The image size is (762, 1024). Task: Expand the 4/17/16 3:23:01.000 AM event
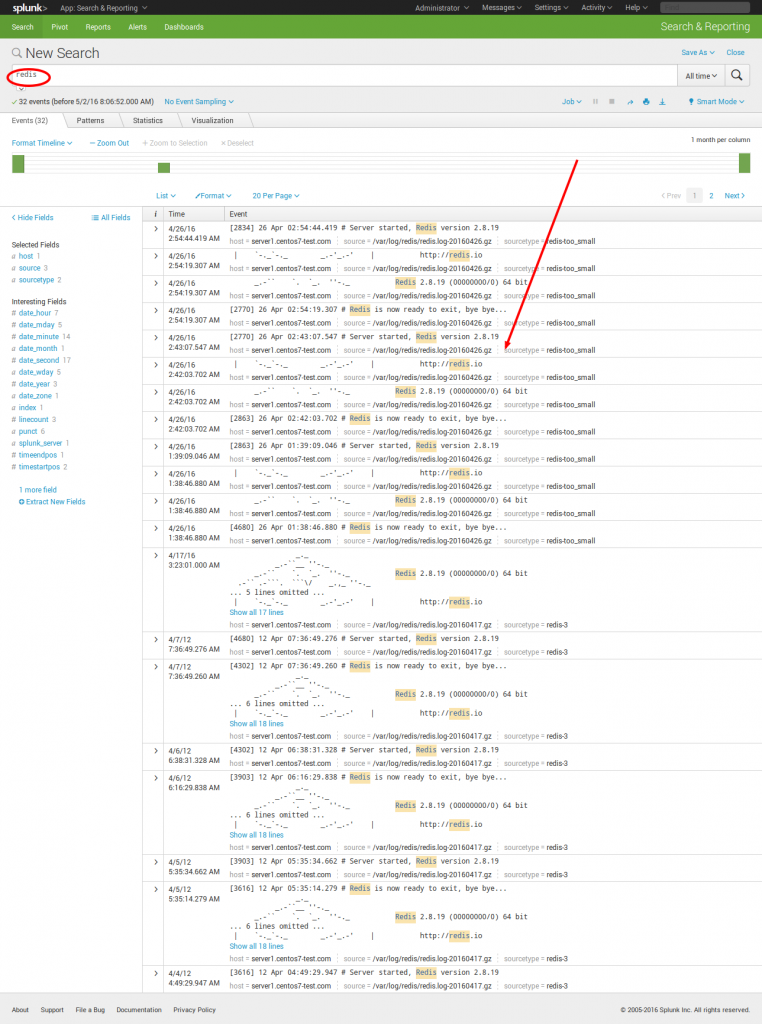pyautogui.click(x=156, y=556)
